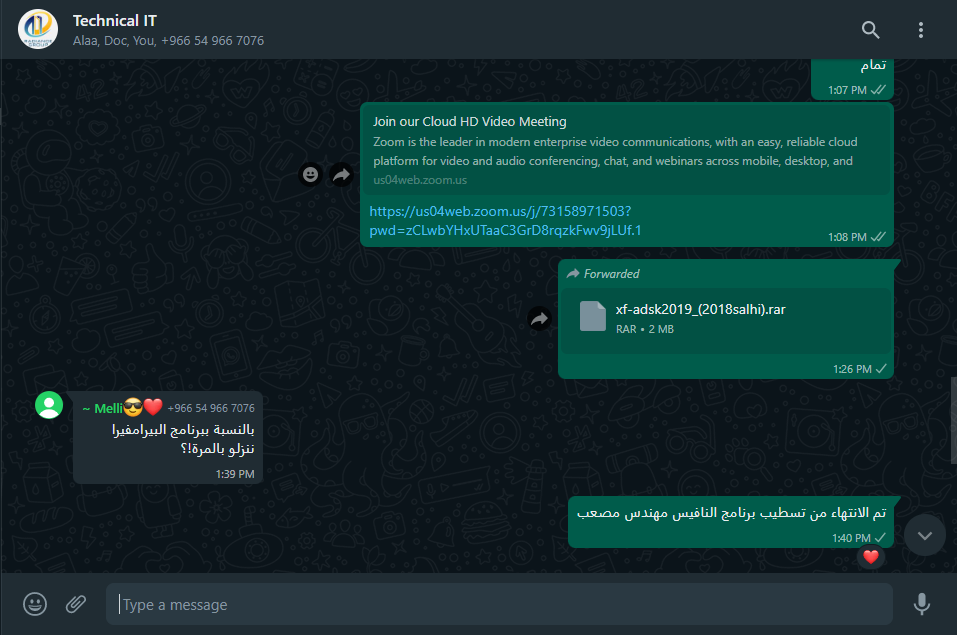This screenshot has height=635, width=957.
Task: Start a voice message with the microphone
Action: 922,604
